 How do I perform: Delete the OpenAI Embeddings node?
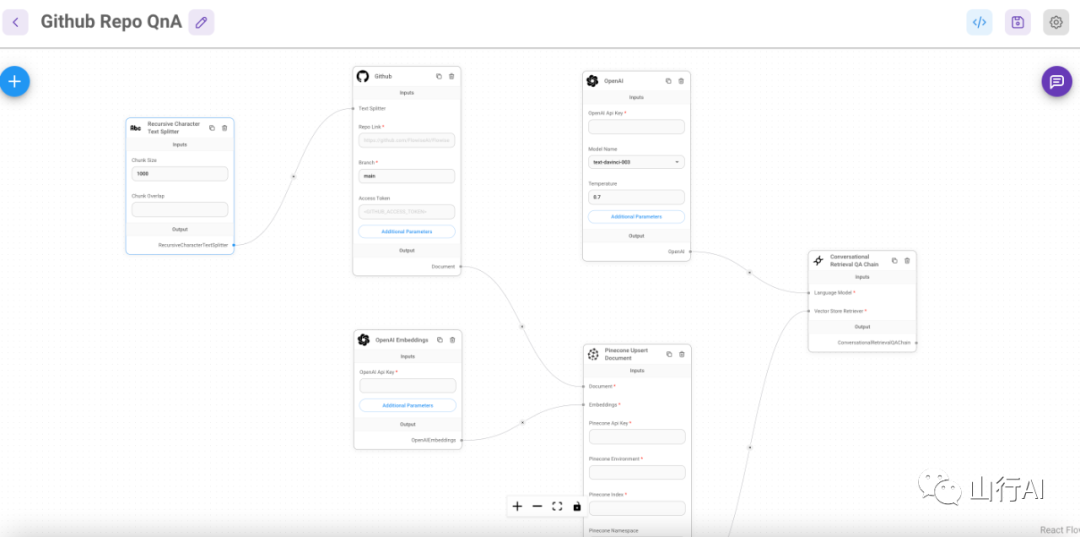453,339
